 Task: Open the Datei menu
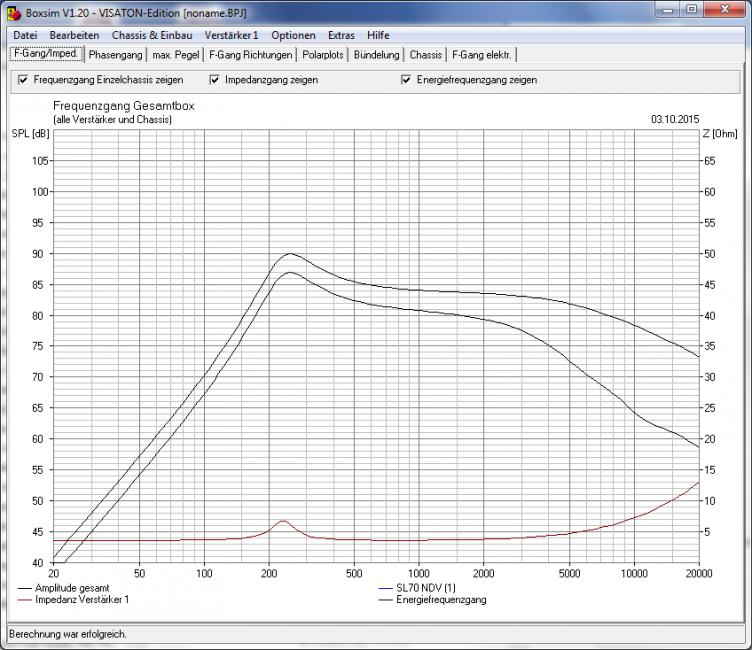[24, 35]
